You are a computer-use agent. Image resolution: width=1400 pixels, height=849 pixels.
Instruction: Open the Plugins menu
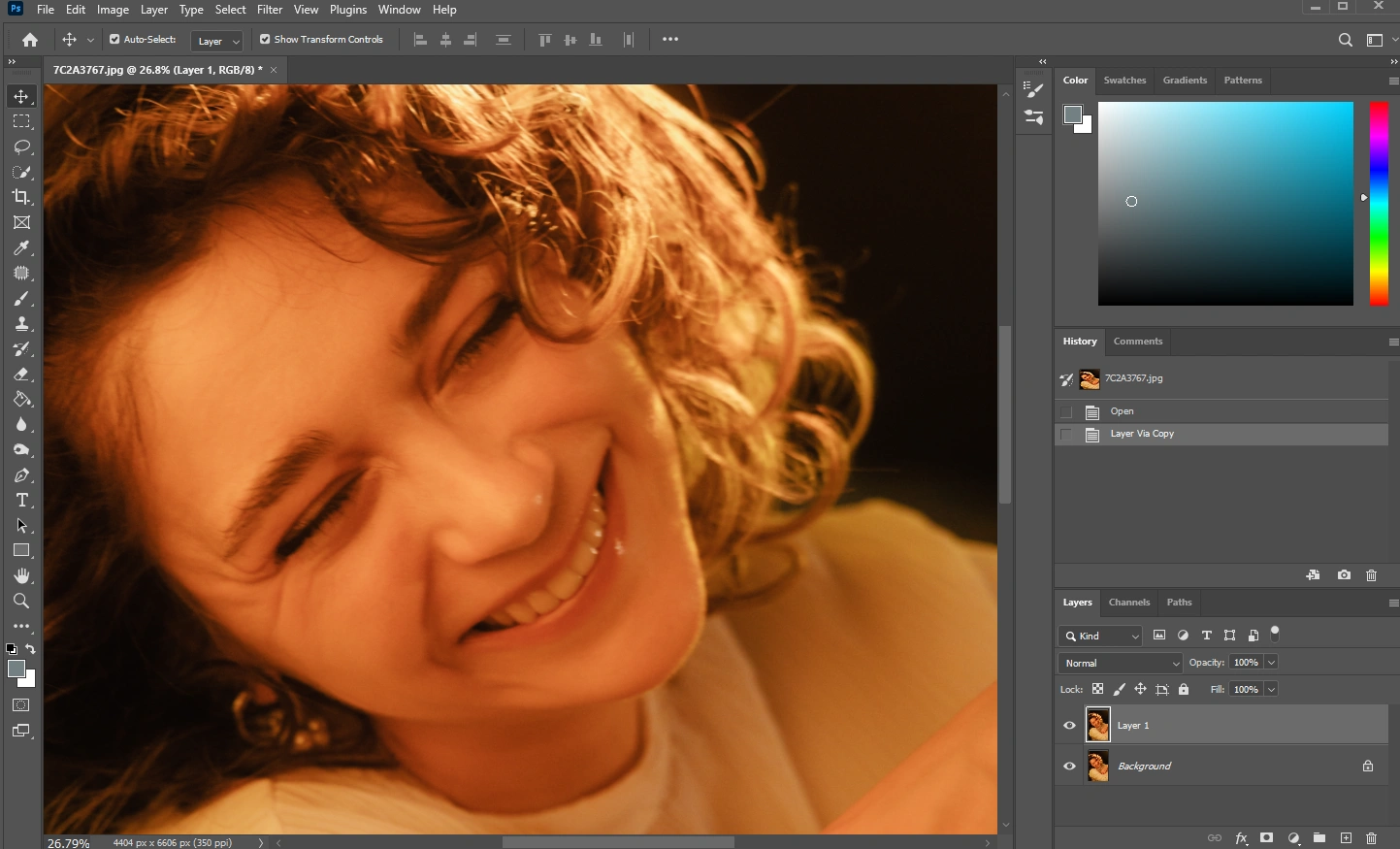tap(348, 10)
